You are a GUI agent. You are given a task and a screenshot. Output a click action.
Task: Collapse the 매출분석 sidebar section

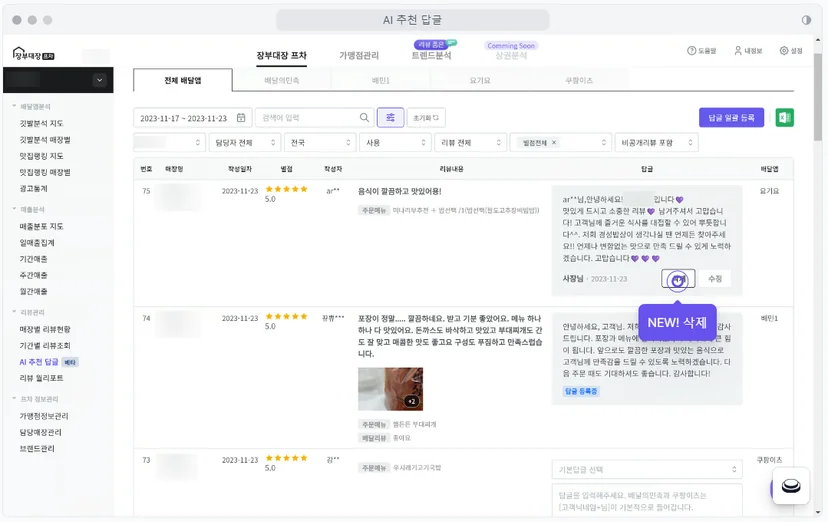point(28,210)
